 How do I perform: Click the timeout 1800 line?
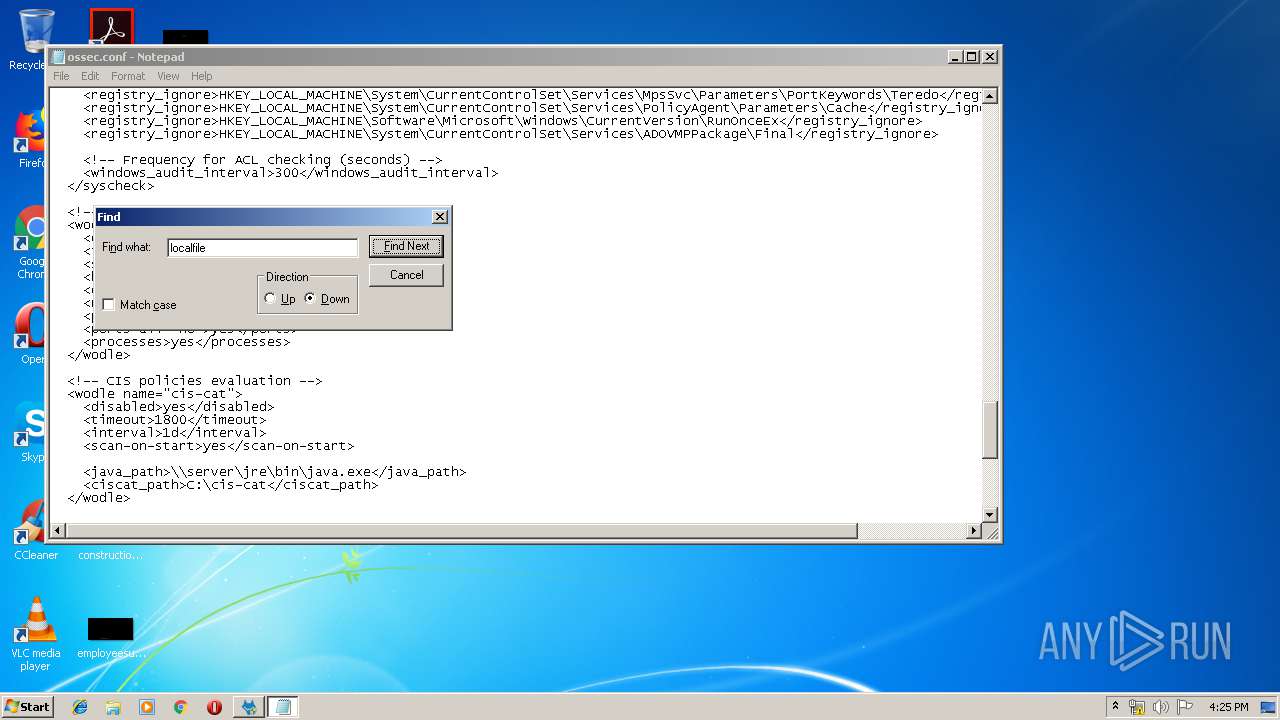pyautogui.click(x=174, y=420)
